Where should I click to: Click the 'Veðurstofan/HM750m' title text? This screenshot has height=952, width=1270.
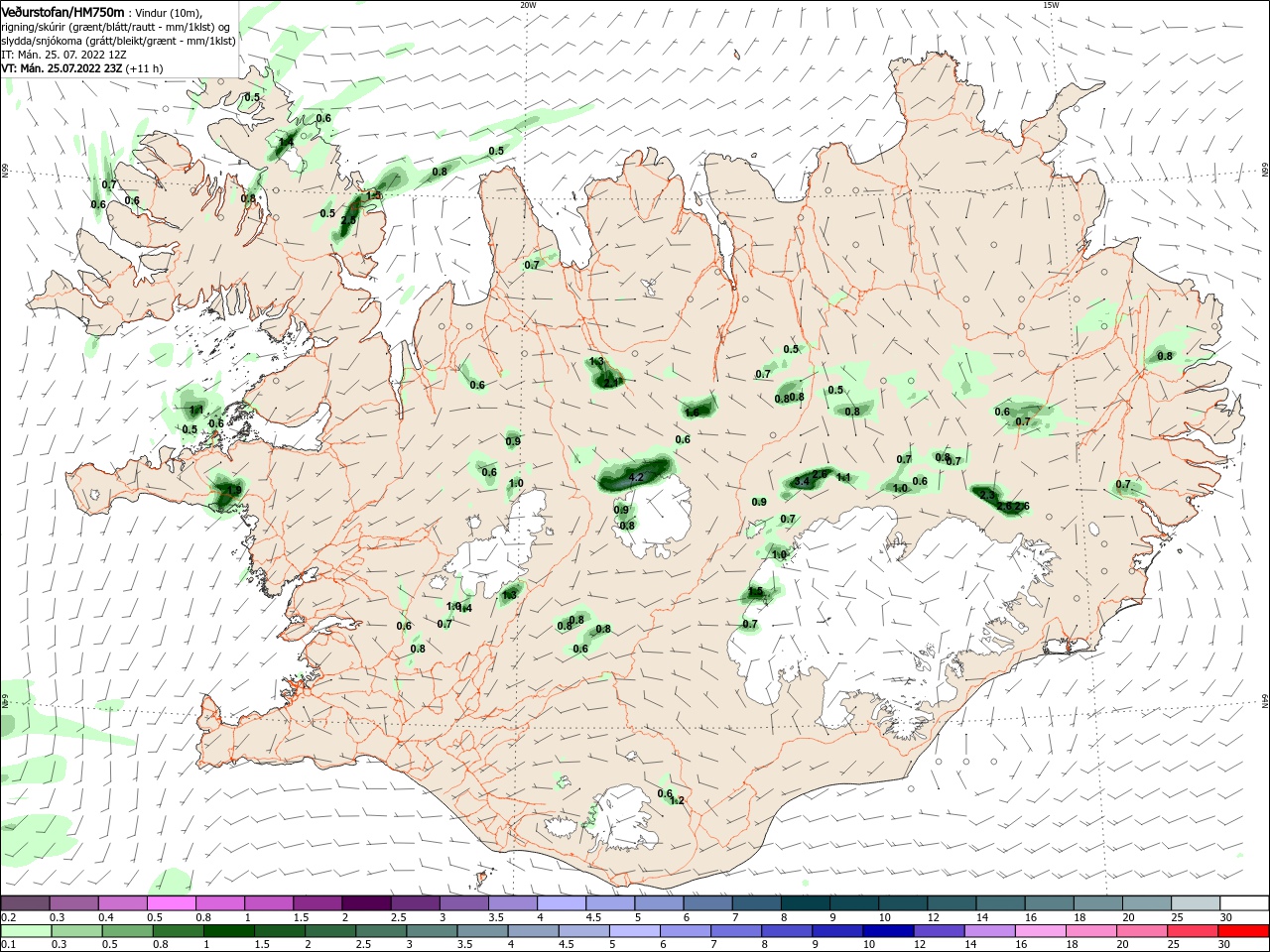tap(63, 12)
